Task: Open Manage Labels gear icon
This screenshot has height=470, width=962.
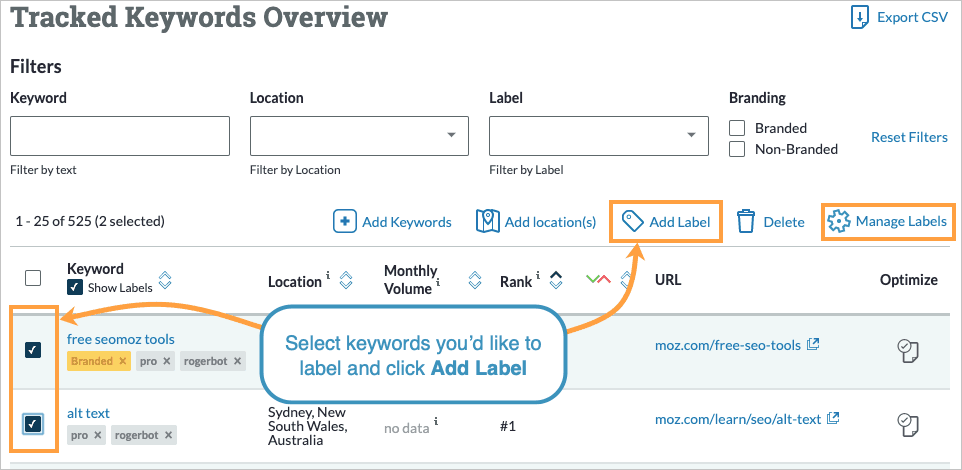Action: 838,221
